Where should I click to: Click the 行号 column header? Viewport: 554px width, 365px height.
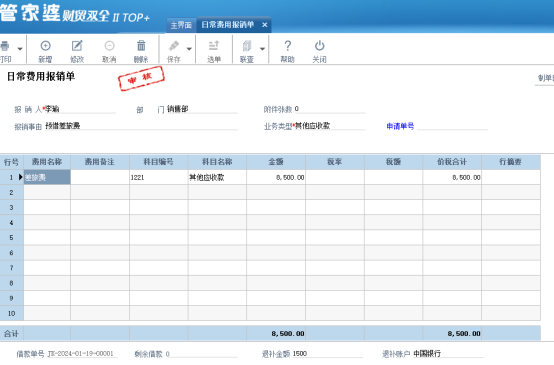click(12, 162)
